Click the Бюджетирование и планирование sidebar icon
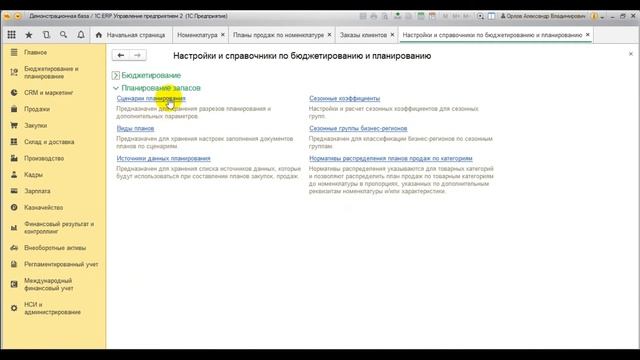This screenshot has height=360, width=640. pyautogui.click(x=14, y=72)
